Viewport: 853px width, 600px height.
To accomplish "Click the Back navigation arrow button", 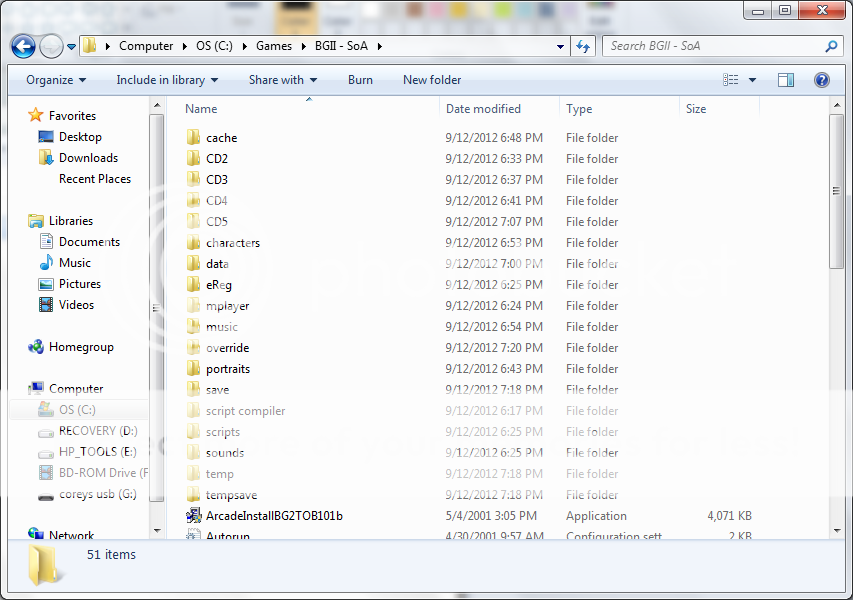I will (23, 46).
